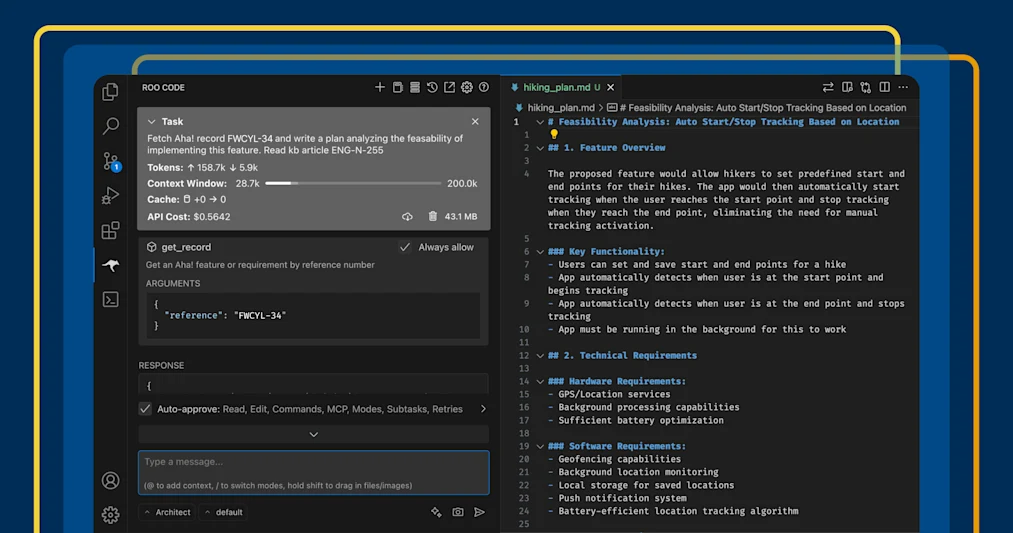Image resolution: width=1013 pixels, height=533 pixels.
Task: Open the Architect mode dropdown
Action: point(167,512)
